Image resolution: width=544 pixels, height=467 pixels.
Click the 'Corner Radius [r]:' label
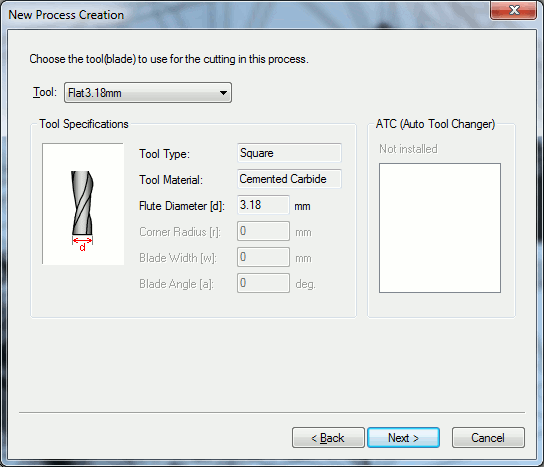[x=180, y=232]
